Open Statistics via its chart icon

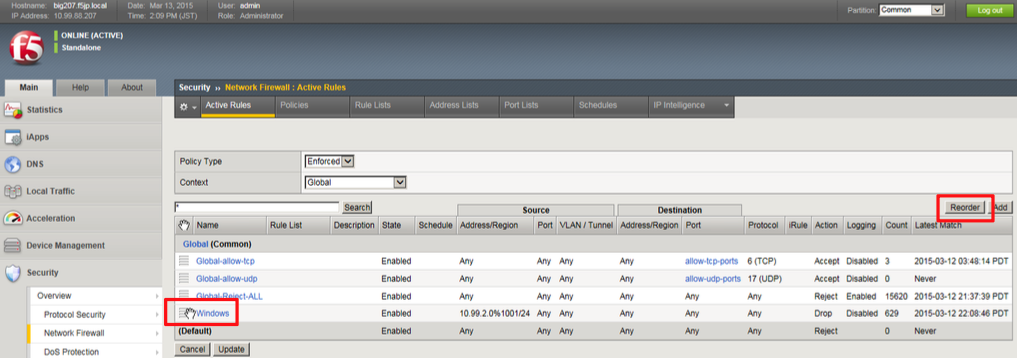(x=14, y=110)
